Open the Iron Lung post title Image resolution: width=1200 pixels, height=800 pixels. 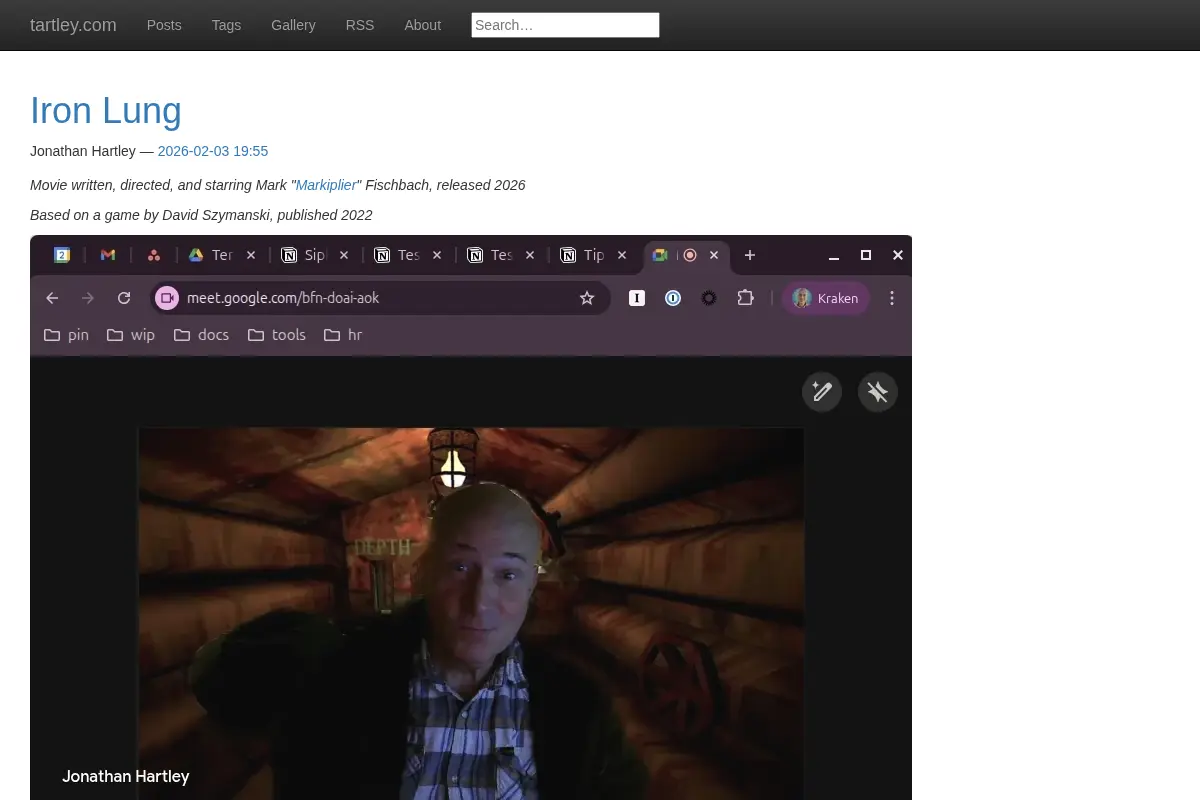coord(106,110)
